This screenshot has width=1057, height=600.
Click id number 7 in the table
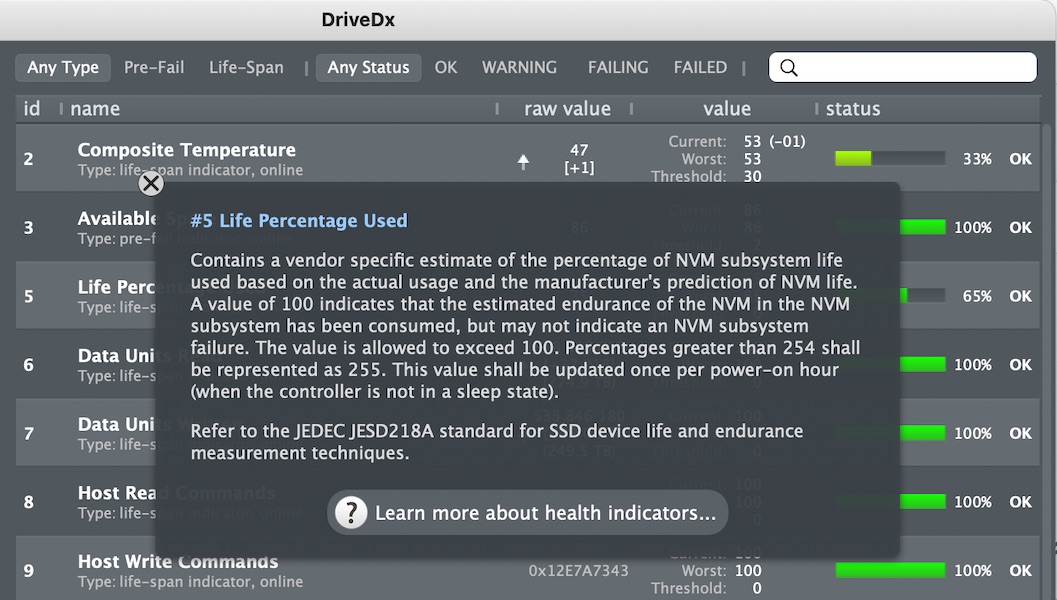point(28,433)
